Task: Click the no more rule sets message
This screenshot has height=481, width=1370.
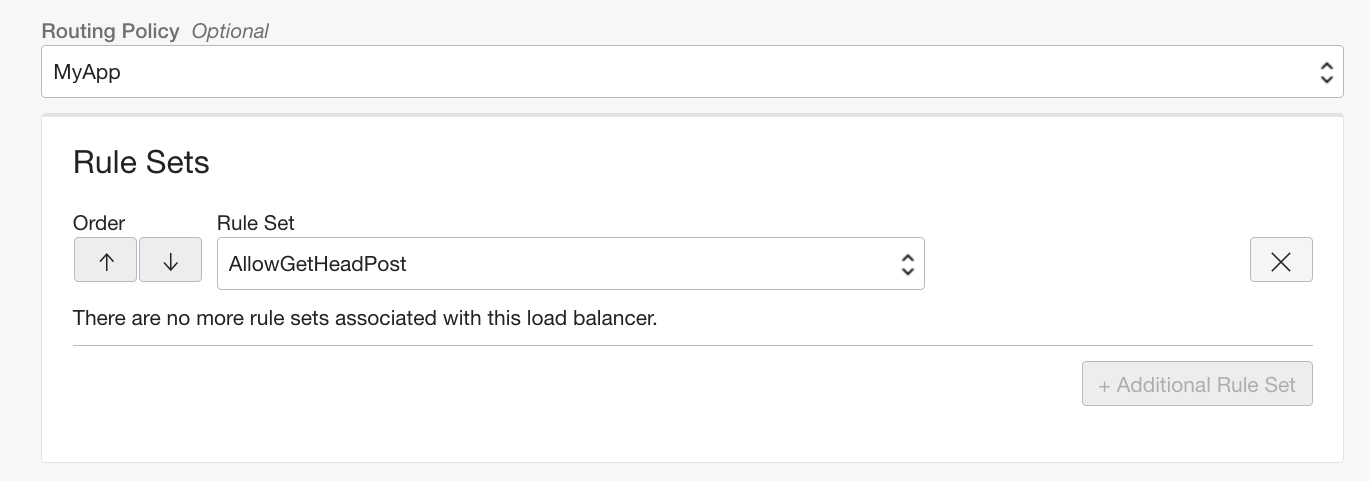Action: pos(365,319)
